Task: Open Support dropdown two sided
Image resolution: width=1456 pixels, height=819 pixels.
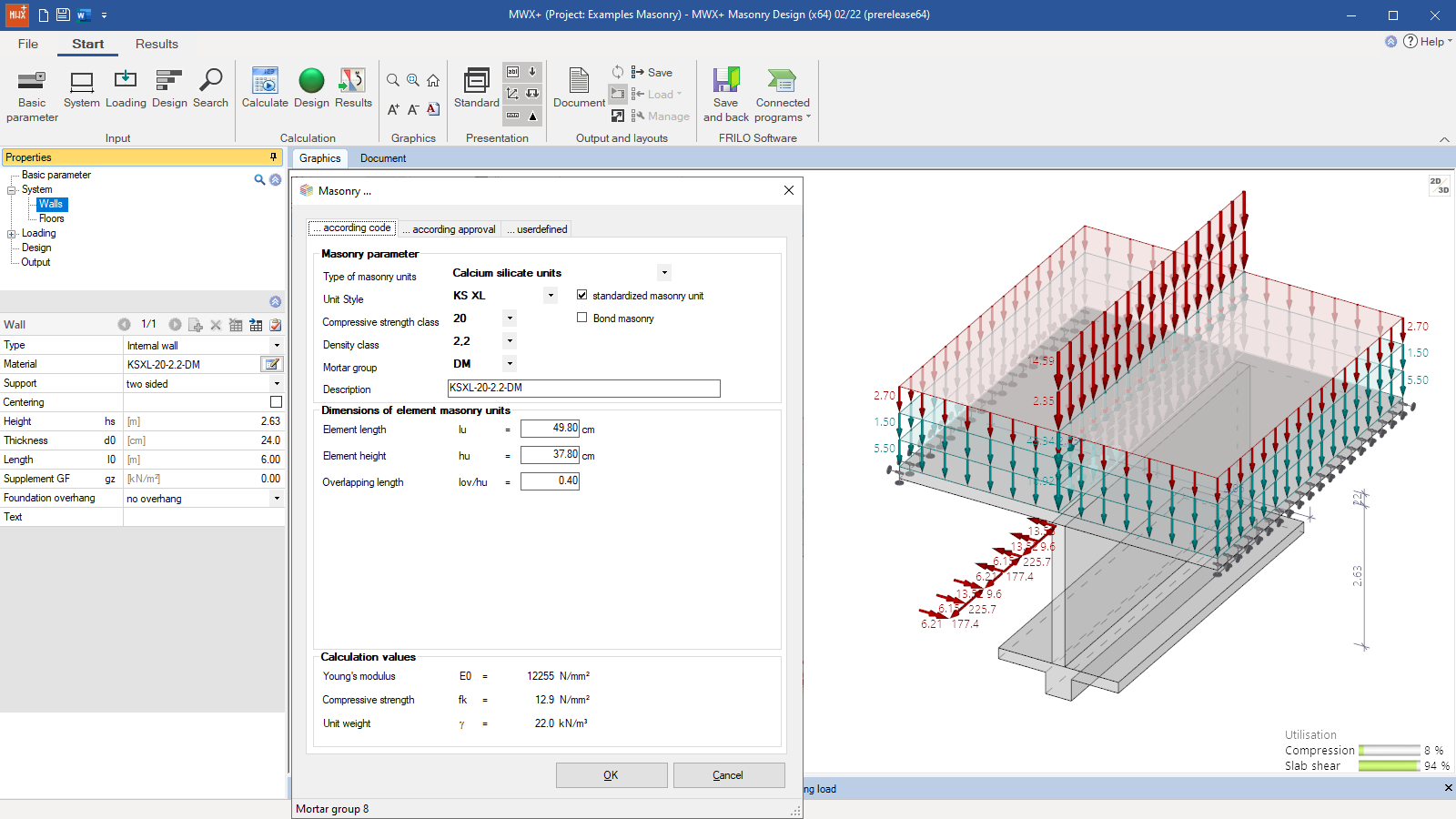Action: (x=277, y=384)
